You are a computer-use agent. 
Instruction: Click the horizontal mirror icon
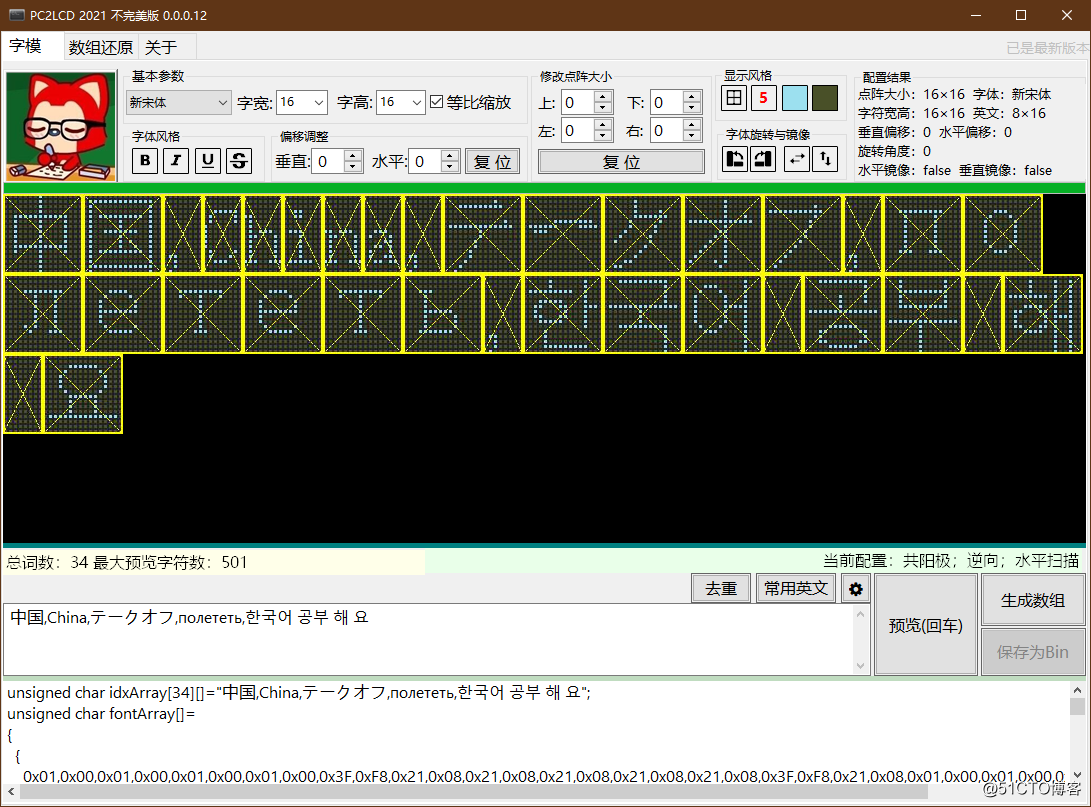pos(797,159)
